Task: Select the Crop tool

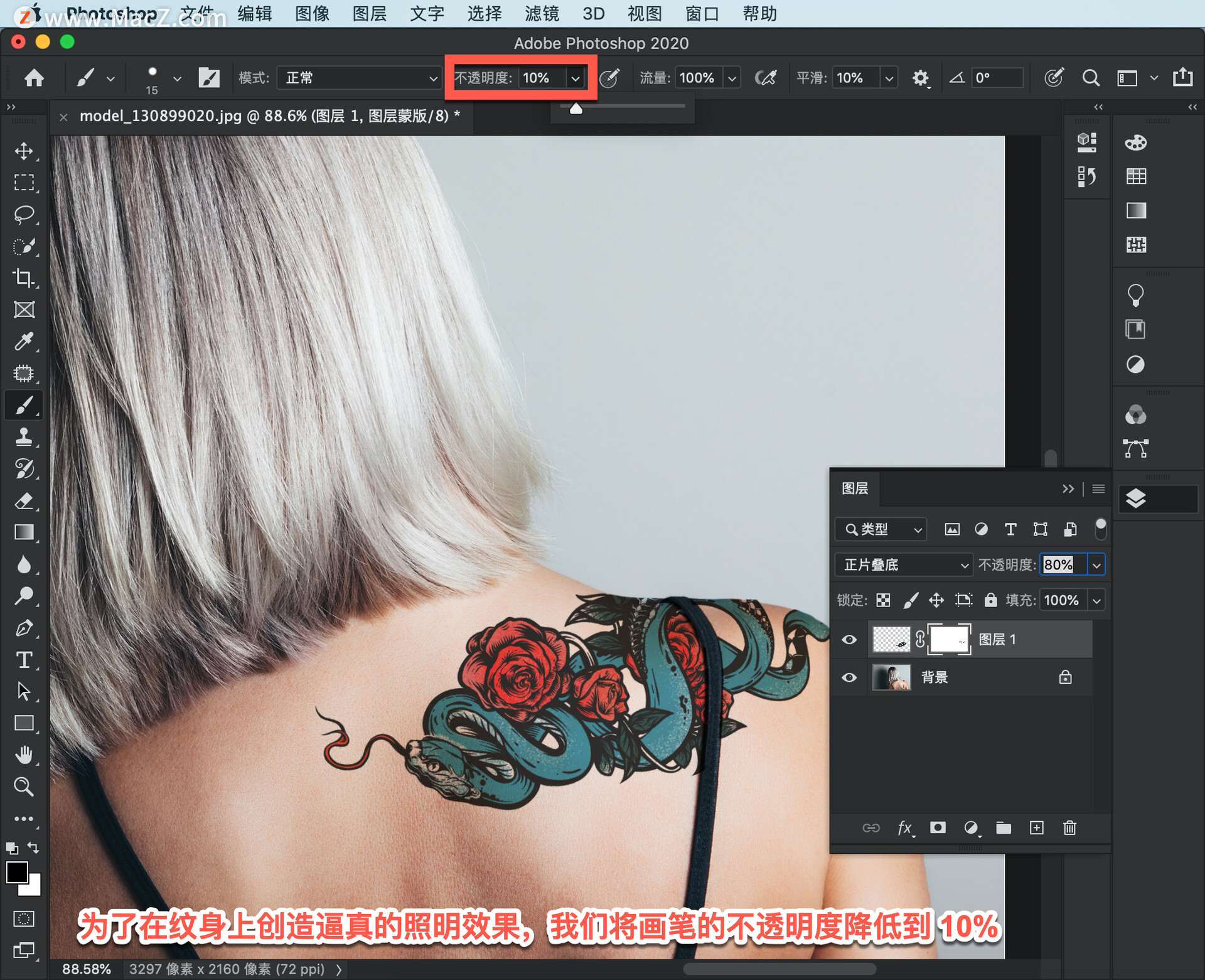Action: [x=24, y=277]
